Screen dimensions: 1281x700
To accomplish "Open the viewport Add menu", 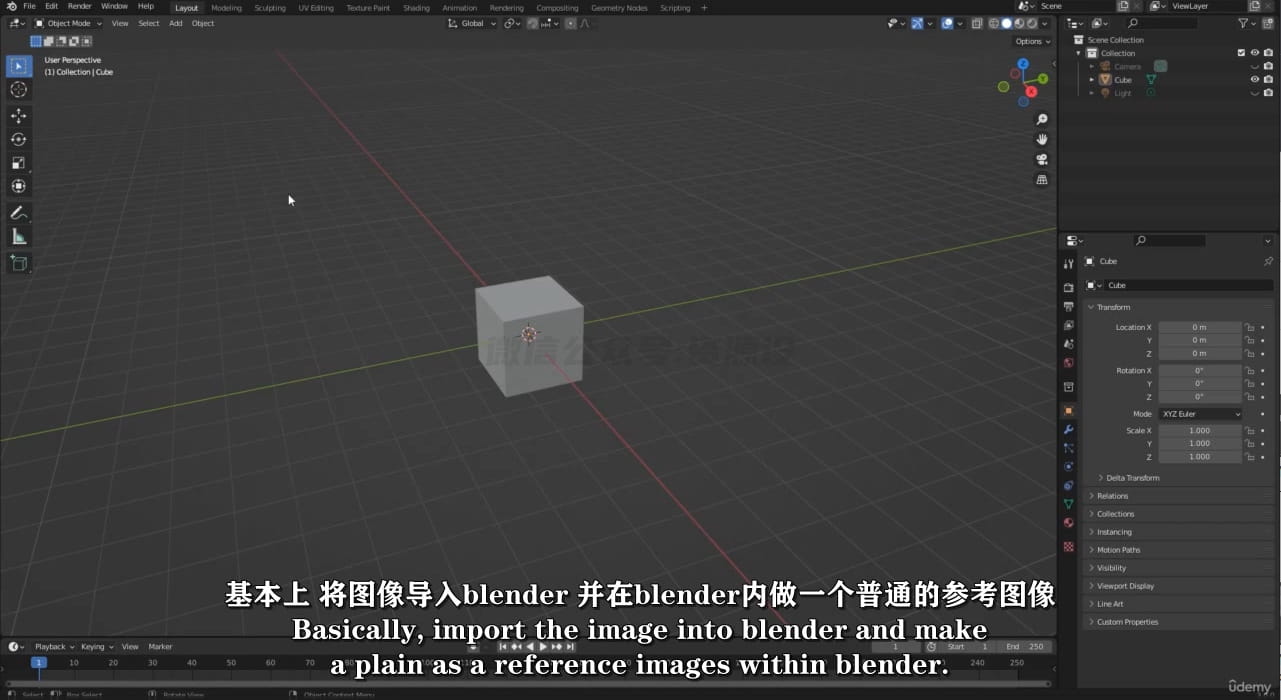I will click(175, 23).
